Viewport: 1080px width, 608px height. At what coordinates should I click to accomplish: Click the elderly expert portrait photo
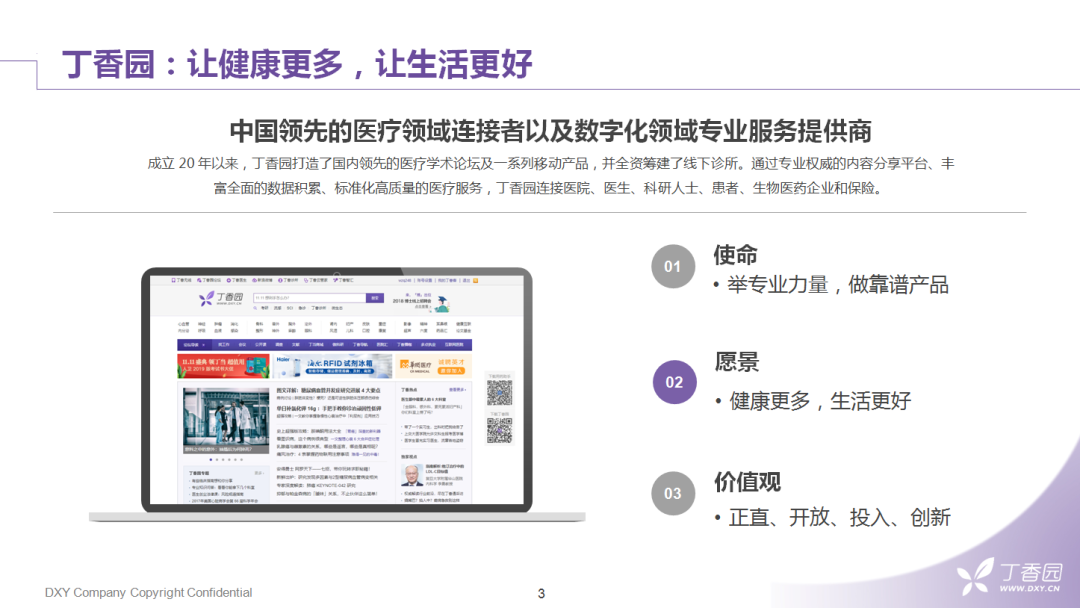412,475
